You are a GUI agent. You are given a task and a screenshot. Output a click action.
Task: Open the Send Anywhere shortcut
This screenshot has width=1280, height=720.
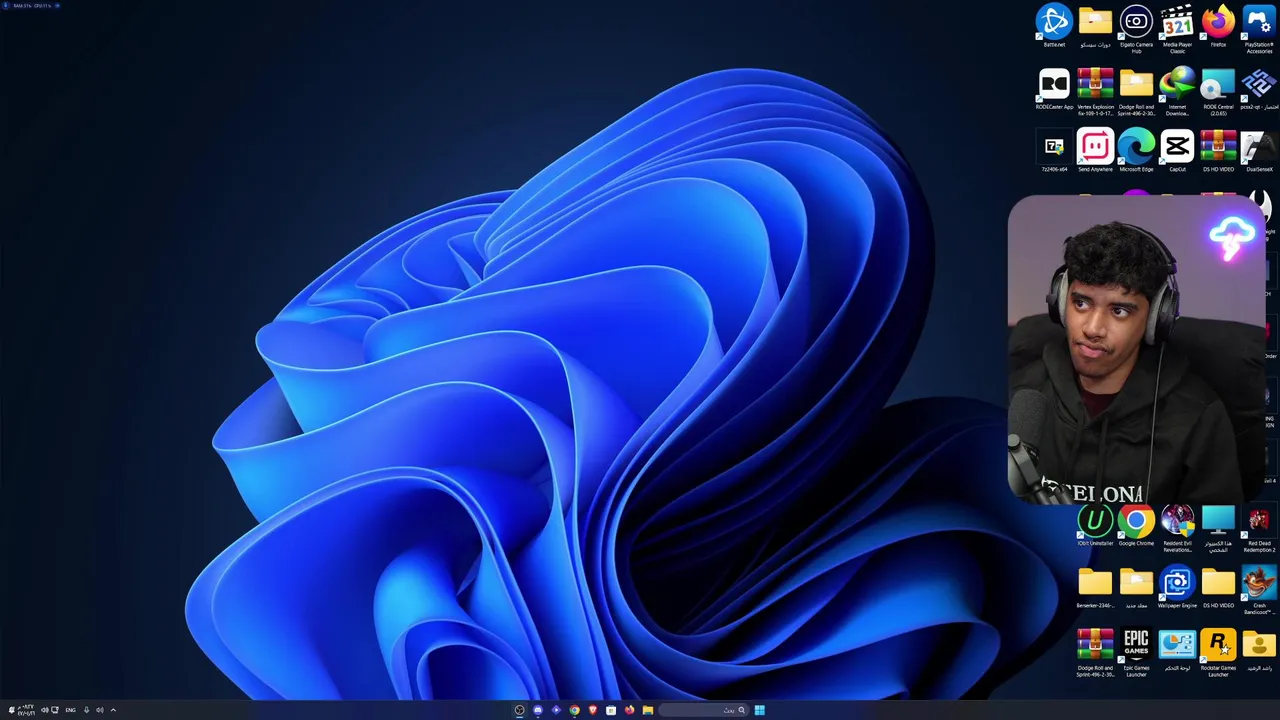[1095, 151]
